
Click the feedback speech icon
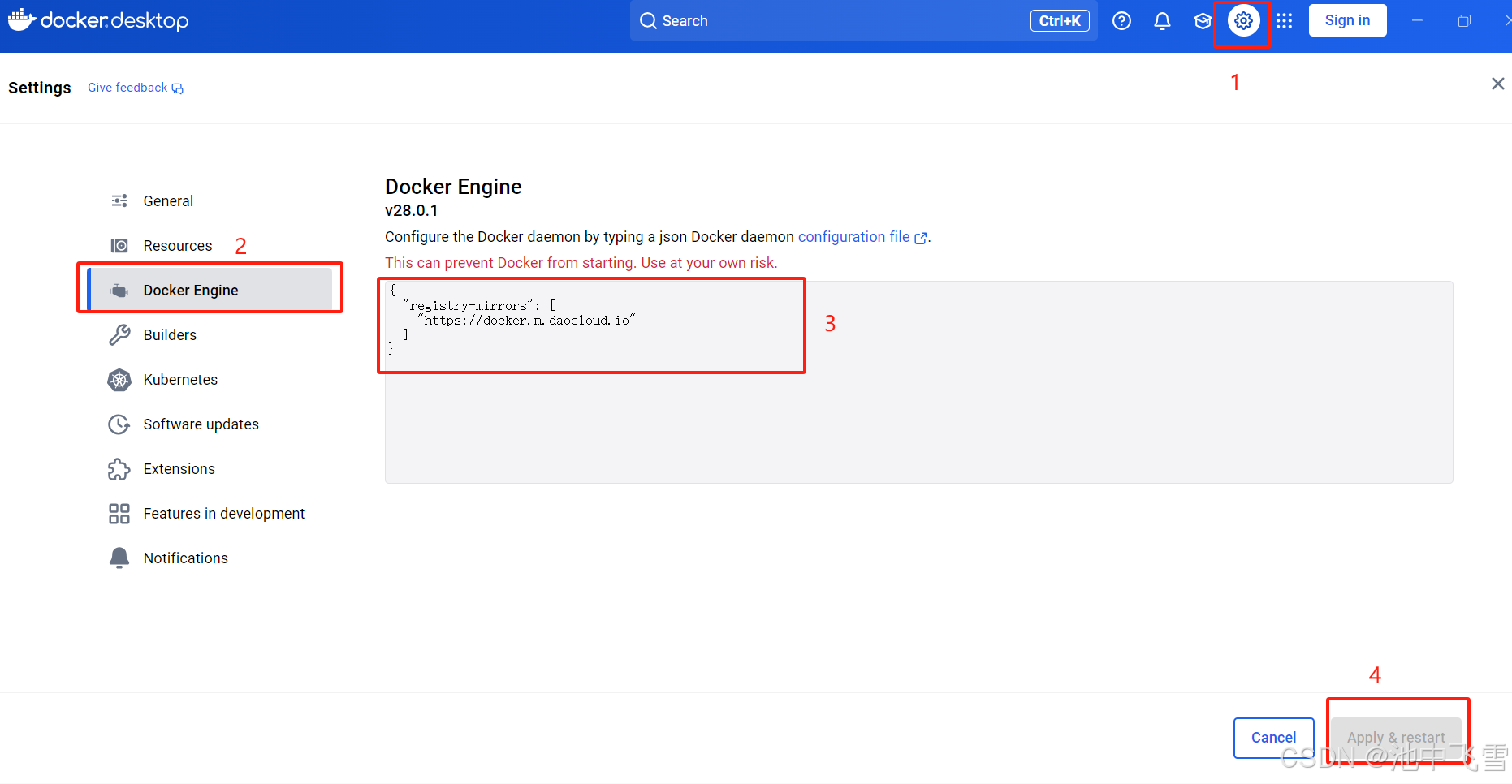click(178, 88)
